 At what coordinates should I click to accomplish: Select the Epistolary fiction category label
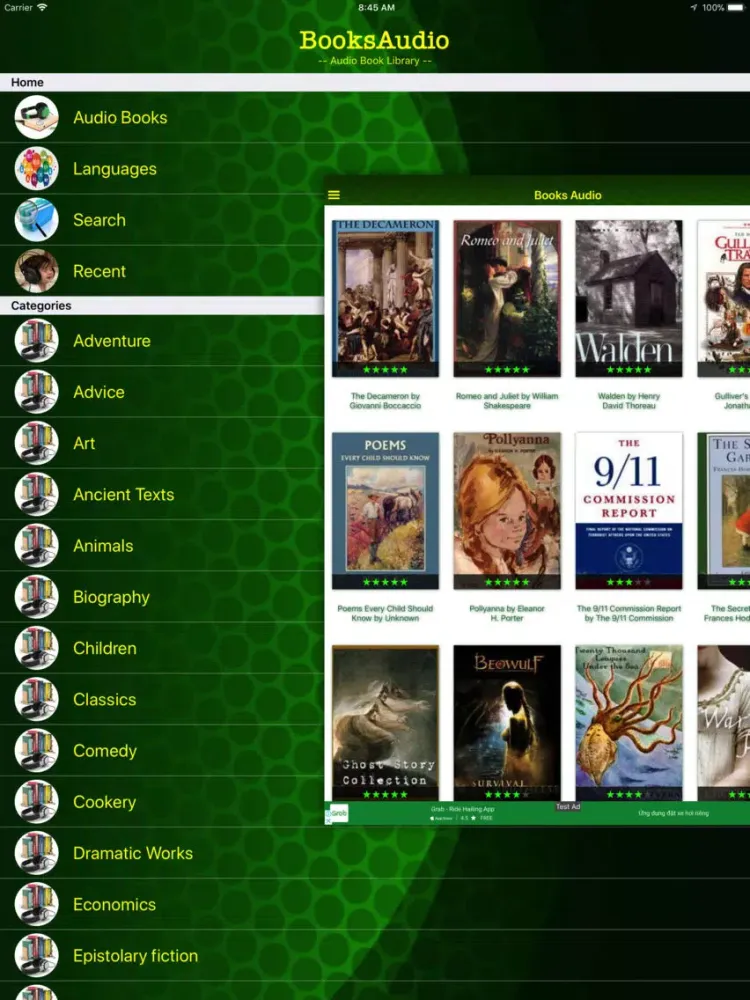135,955
